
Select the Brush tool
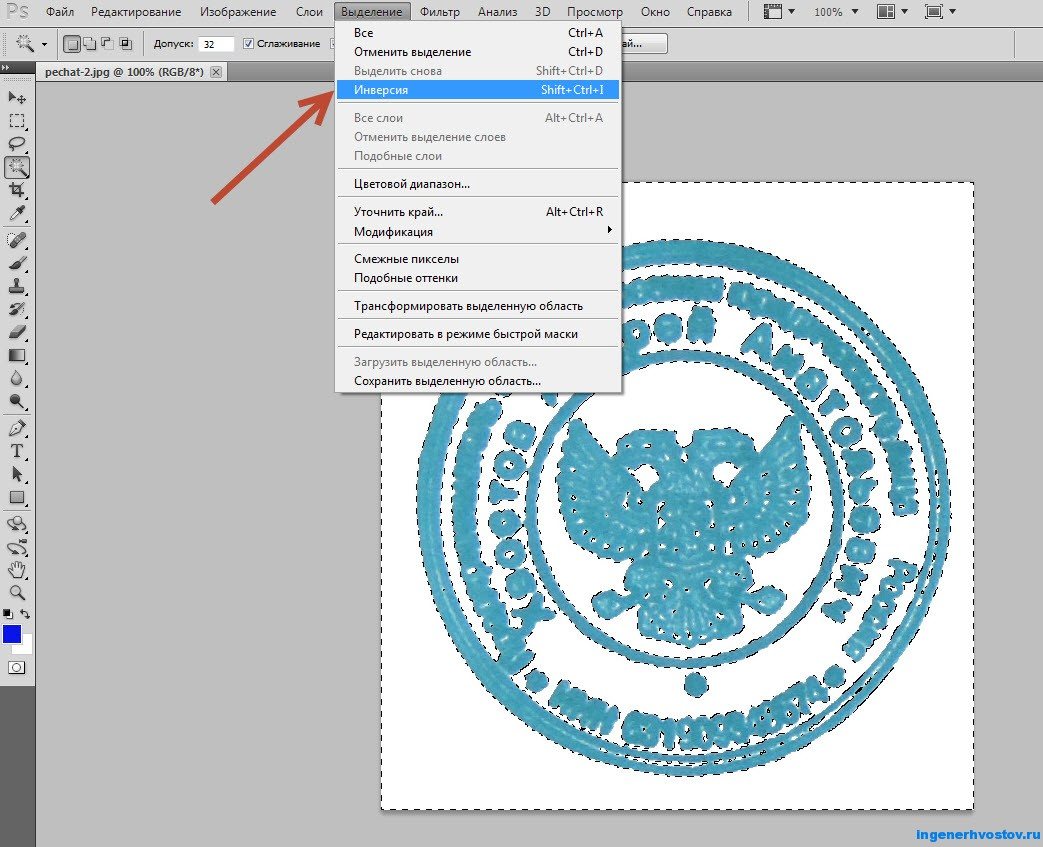[x=17, y=263]
